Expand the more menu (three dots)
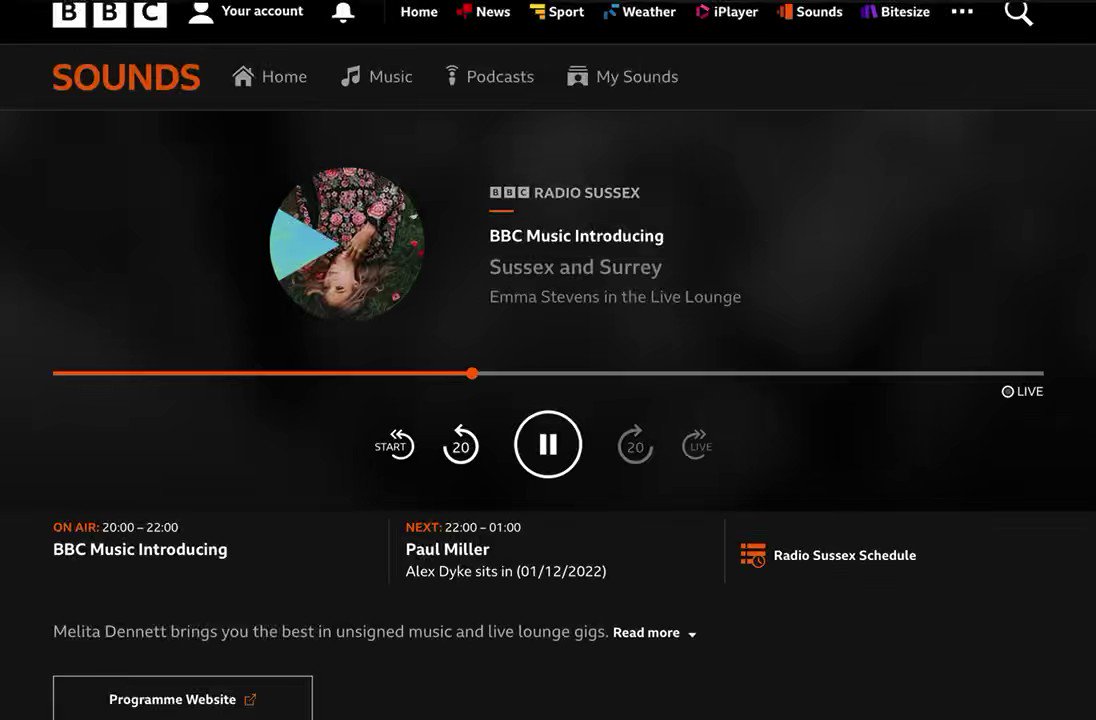Screen dimensions: 1096x720 962,11
